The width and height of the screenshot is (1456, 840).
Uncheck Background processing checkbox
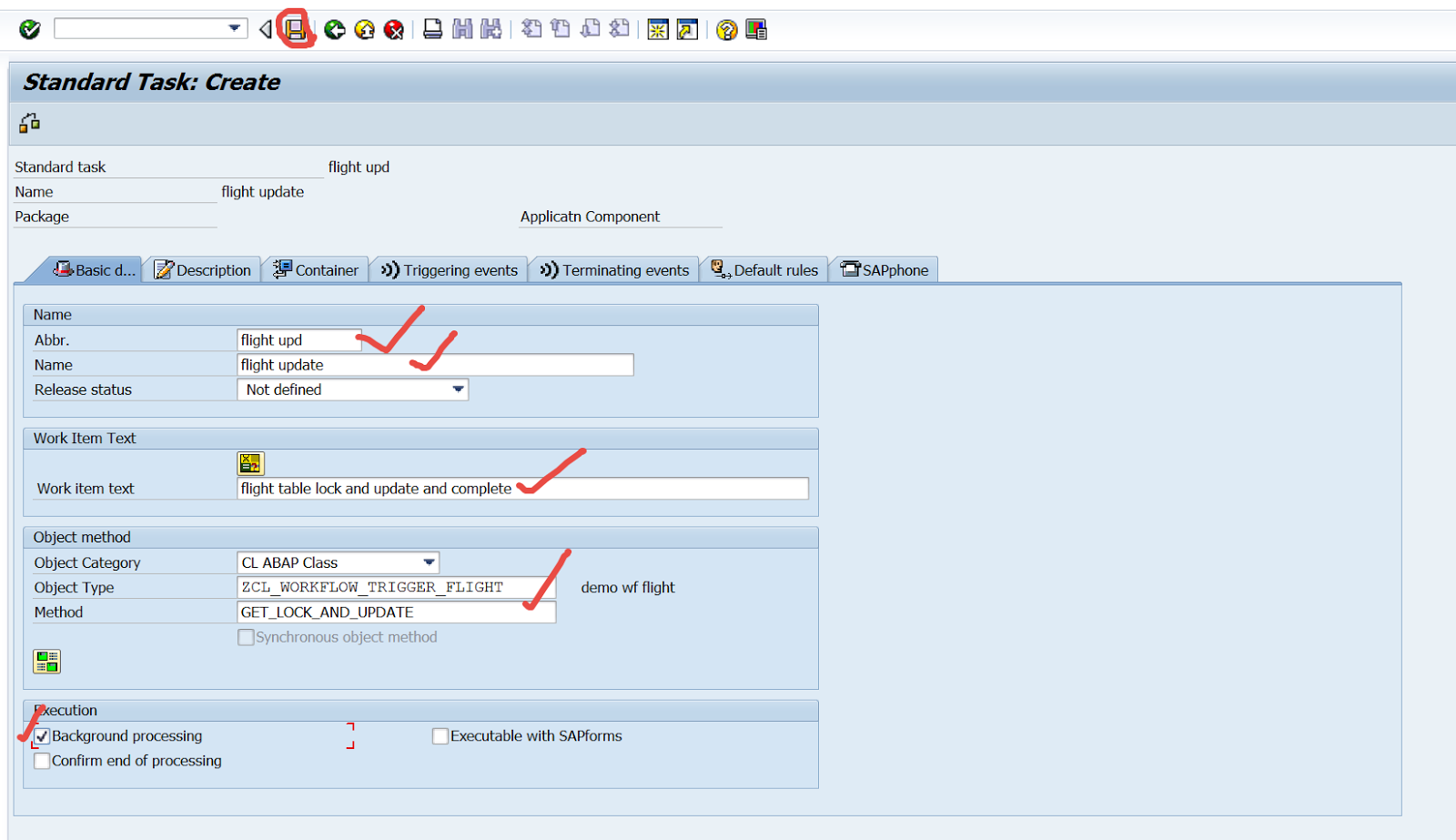[42, 736]
